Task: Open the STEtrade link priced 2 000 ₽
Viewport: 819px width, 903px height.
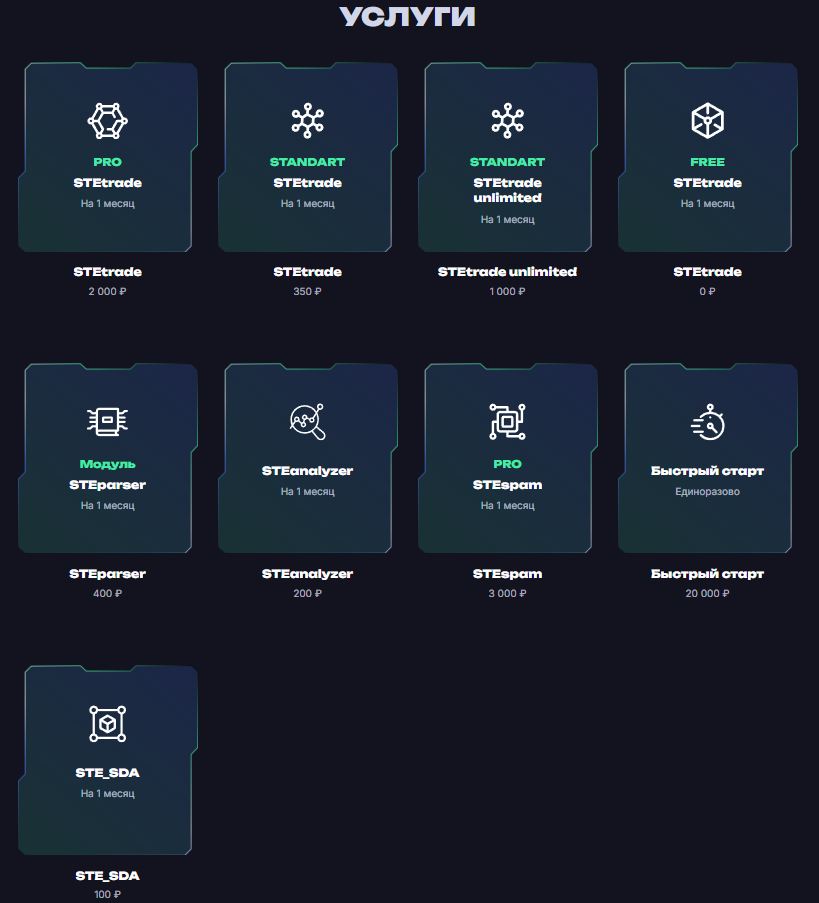Action: pos(108,272)
